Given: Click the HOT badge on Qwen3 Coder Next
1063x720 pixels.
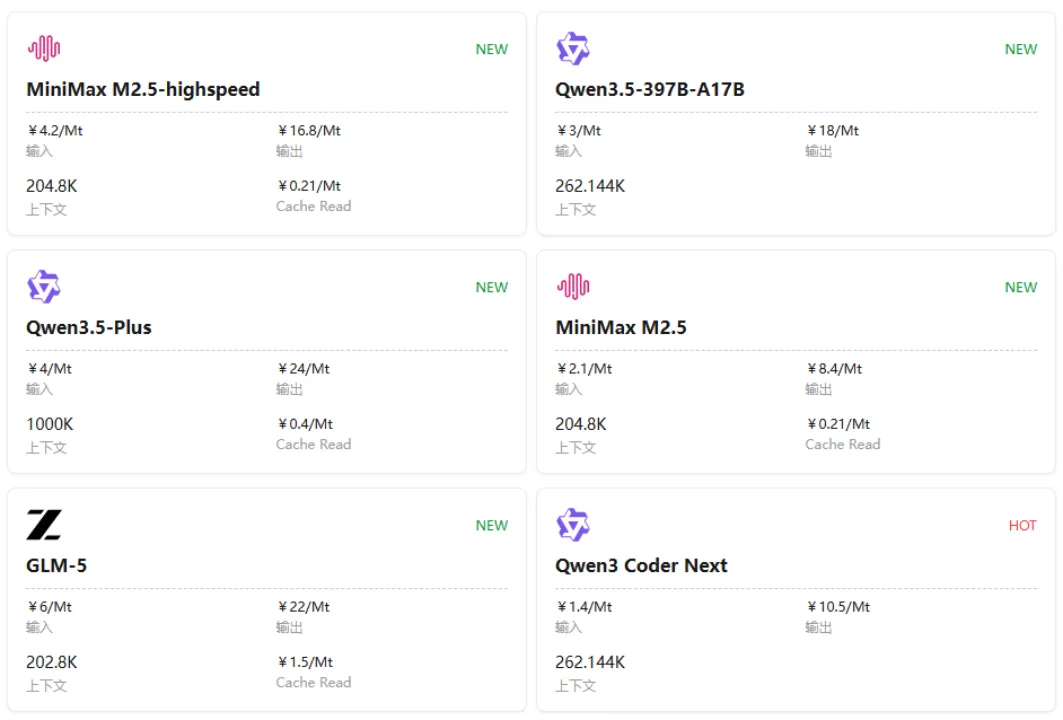Looking at the screenshot, I should click(1022, 525).
